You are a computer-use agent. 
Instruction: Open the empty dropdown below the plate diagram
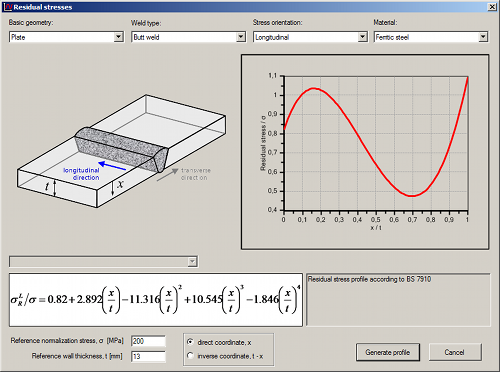point(192,262)
